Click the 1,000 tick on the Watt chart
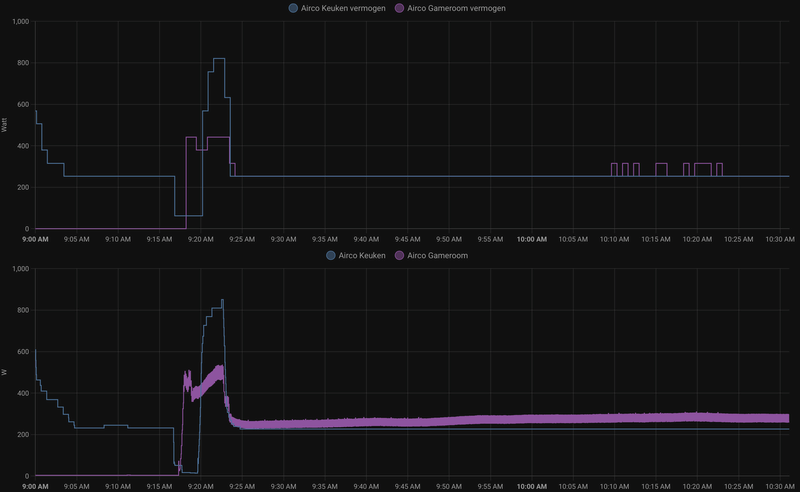Screen dimensions: 800x492 [x=21, y=21]
